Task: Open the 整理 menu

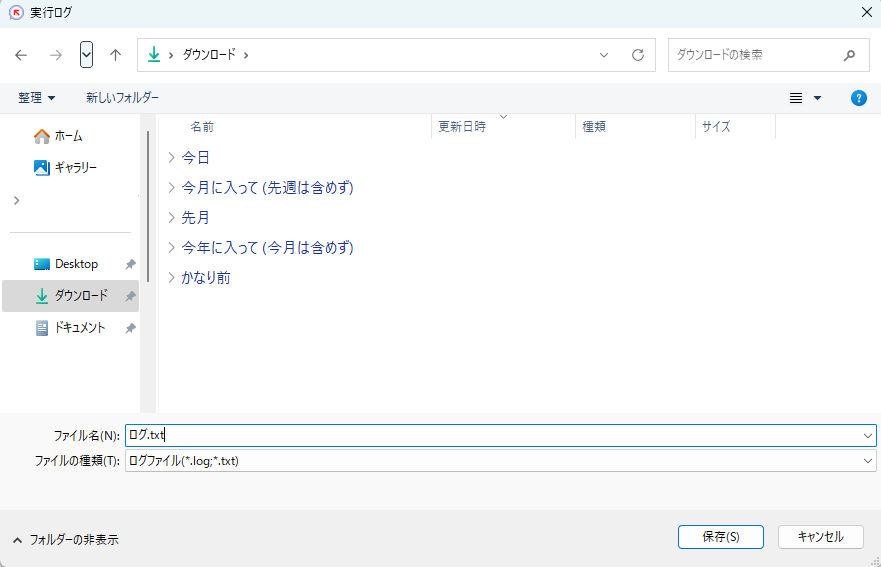Action: [x=37, y=98]
